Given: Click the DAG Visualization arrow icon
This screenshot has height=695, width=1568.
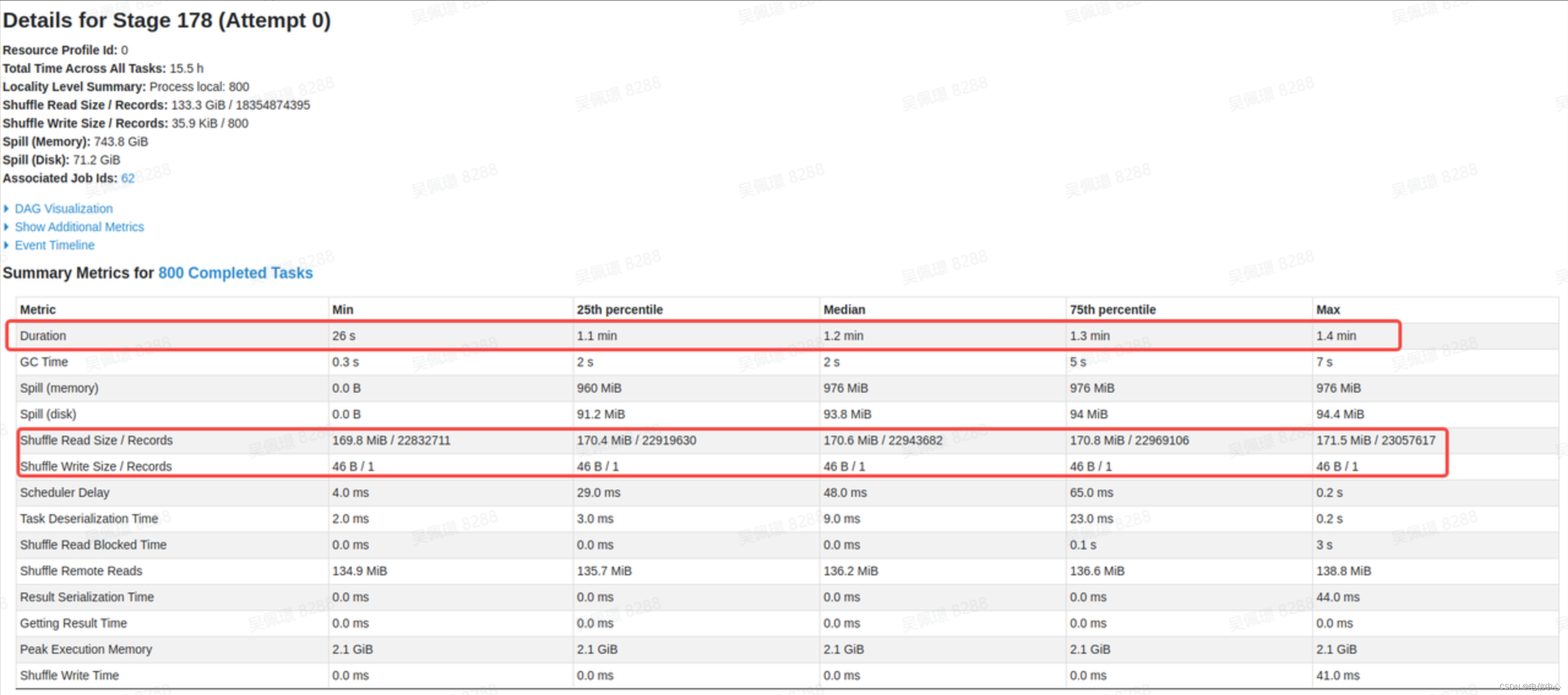Looking at the screenshot, I should 7,209.
